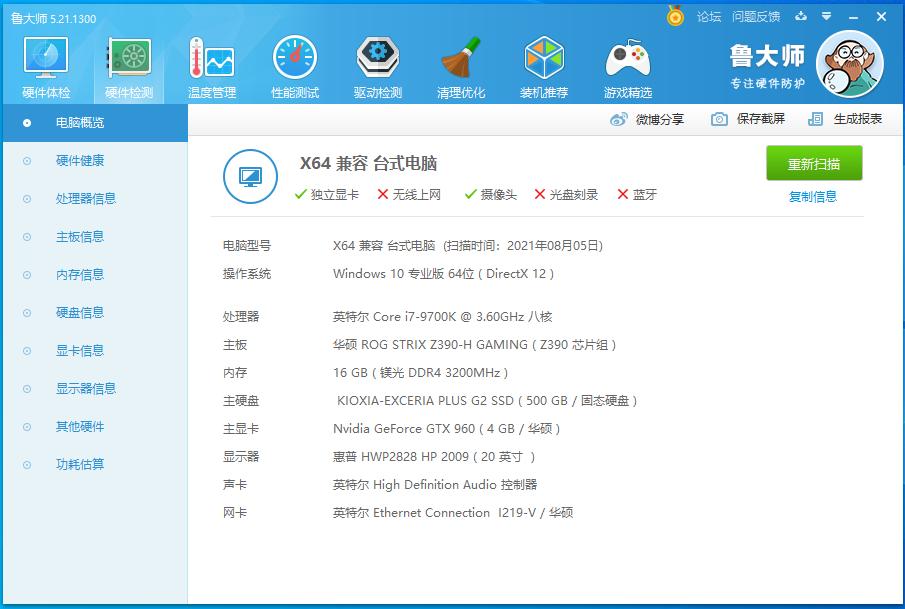Open 装机推荐 build recommendations
905x609 pixels.
(x=543, y=65)
